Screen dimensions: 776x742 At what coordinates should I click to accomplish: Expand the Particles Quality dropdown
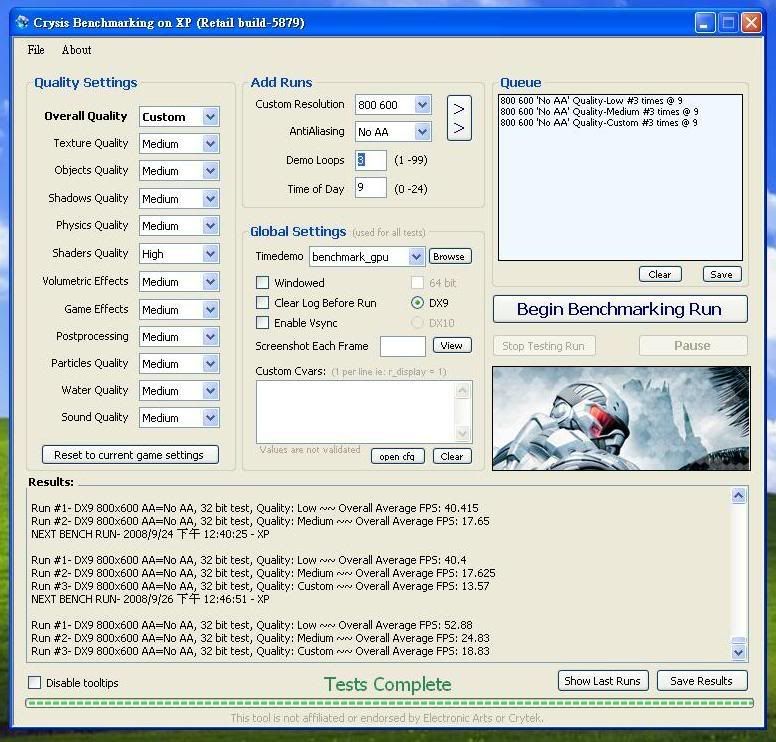pos(211,364)
